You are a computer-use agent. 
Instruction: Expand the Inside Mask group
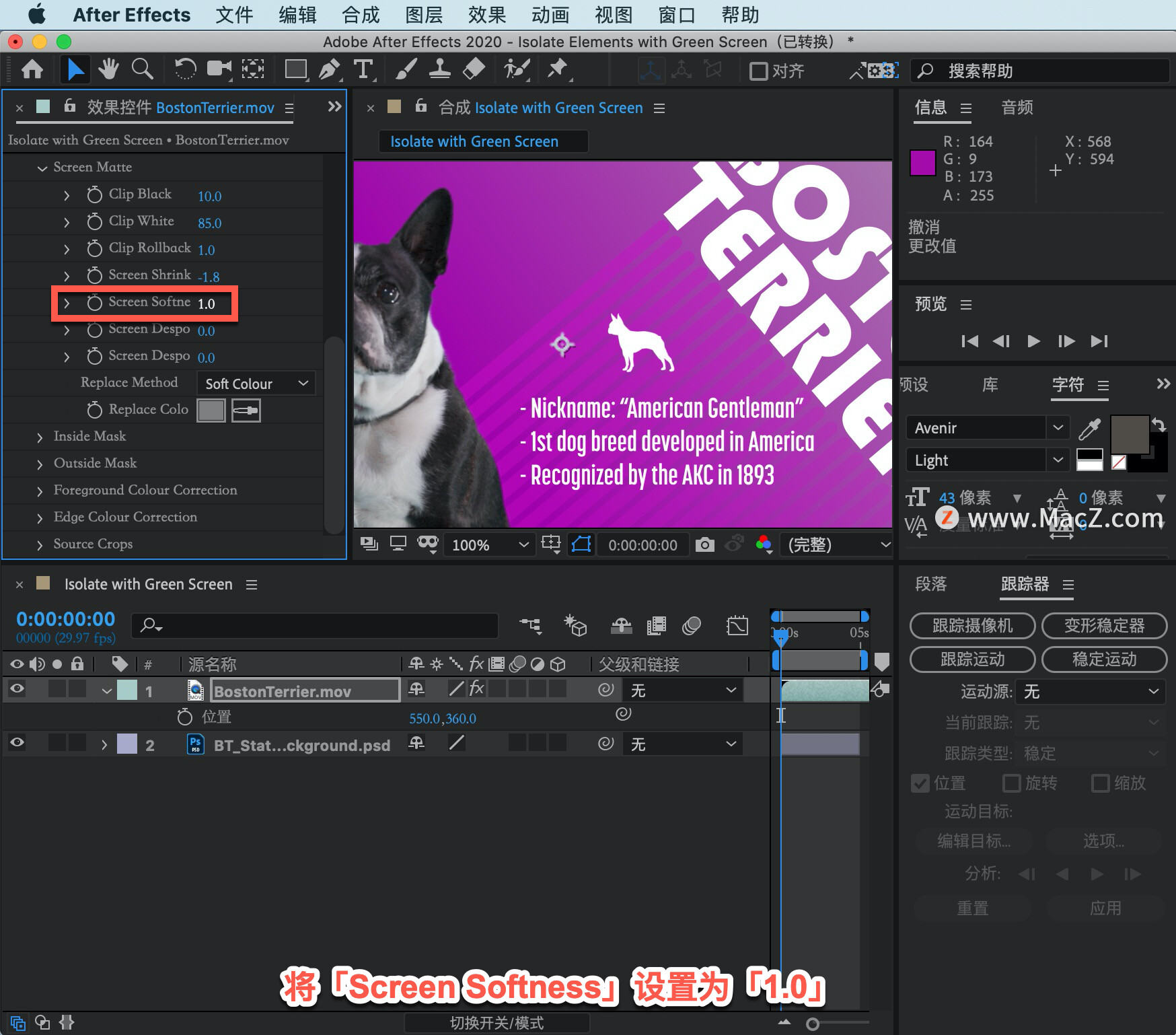[x=40, y=437]
